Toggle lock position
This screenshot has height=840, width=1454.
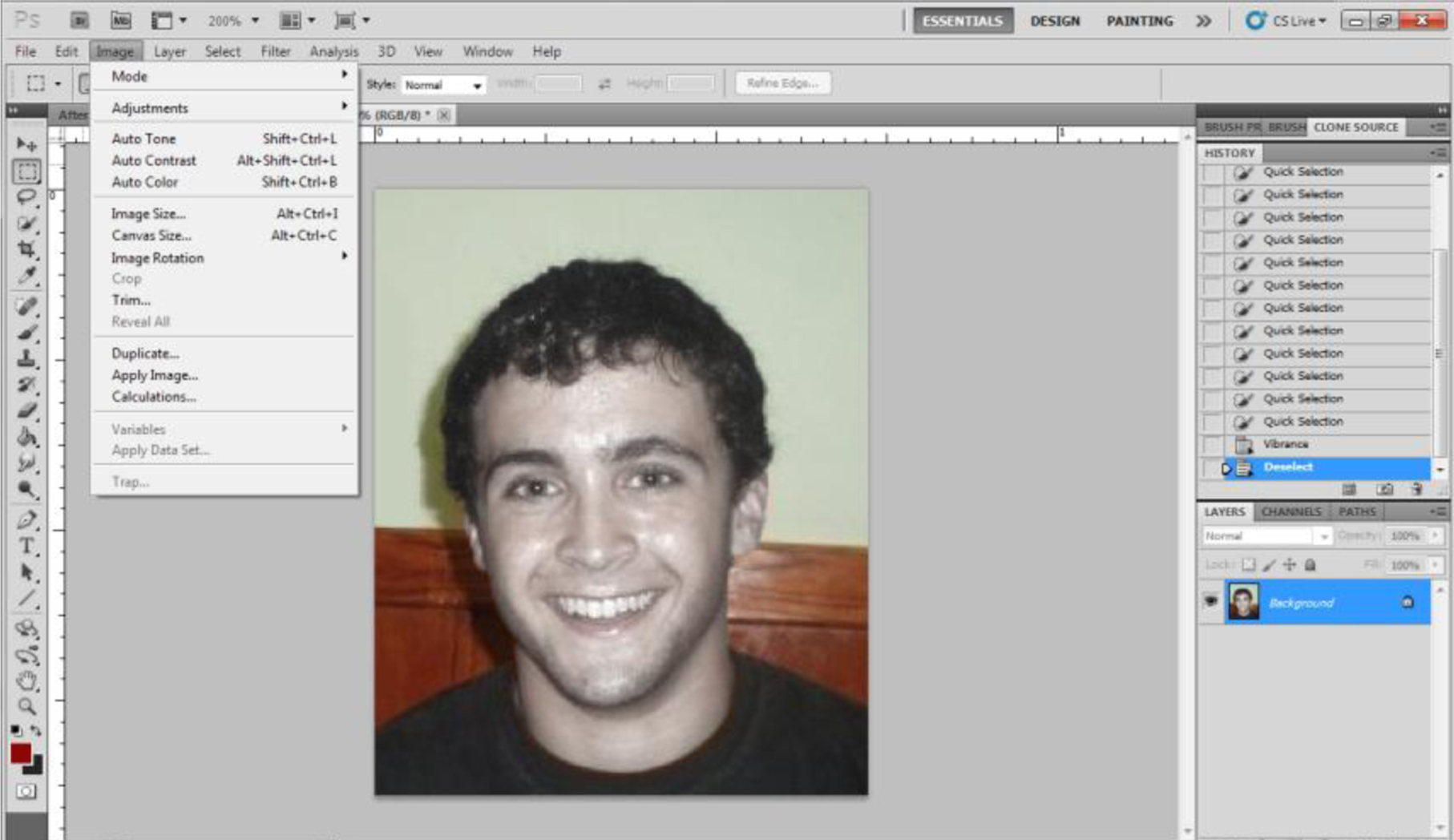[1290, 565]
